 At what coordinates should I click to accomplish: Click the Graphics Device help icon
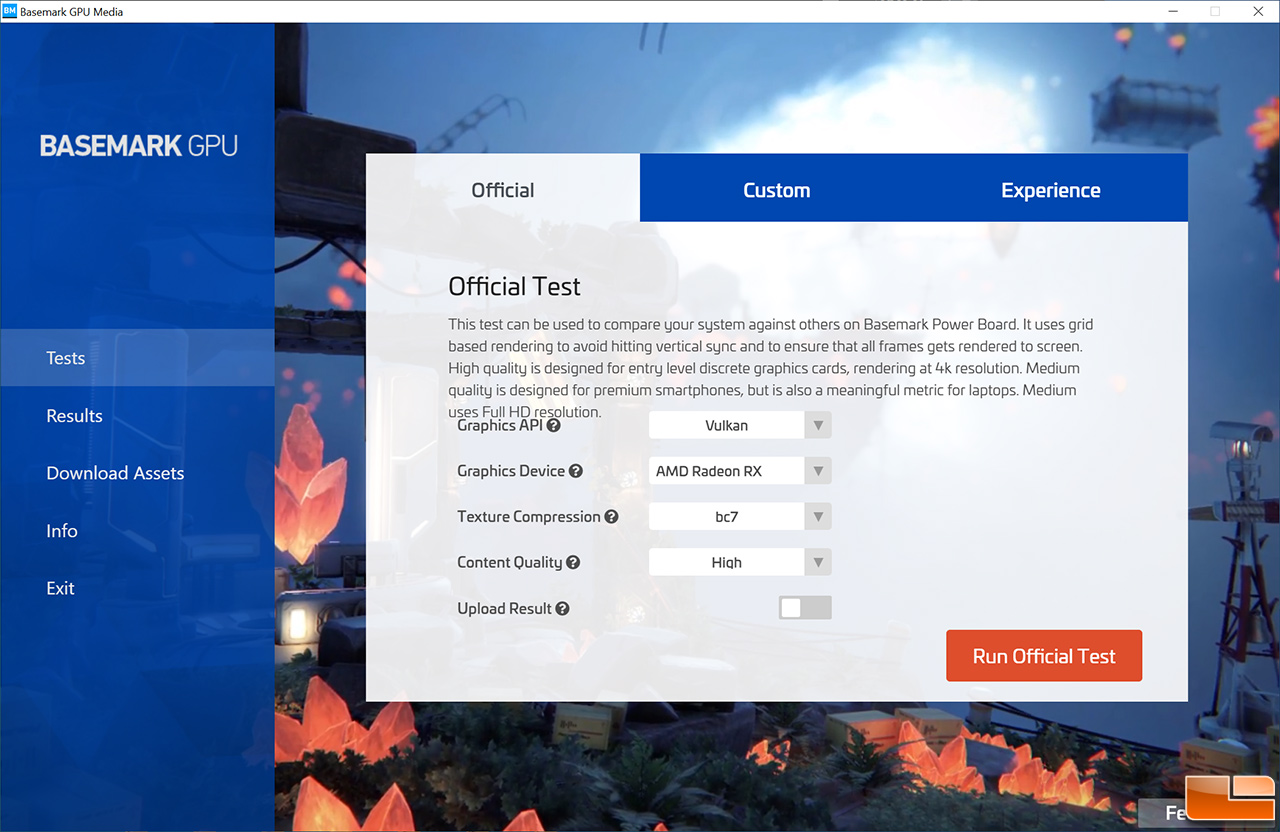click(x=576, y=471)
